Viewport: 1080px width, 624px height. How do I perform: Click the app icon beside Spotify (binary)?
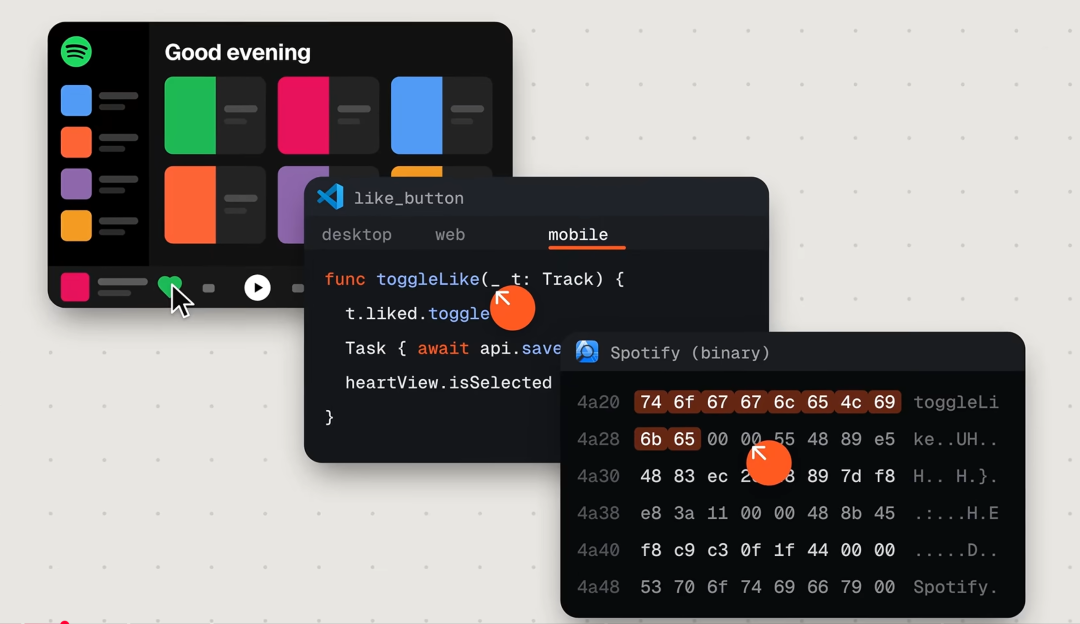(587, 351)
